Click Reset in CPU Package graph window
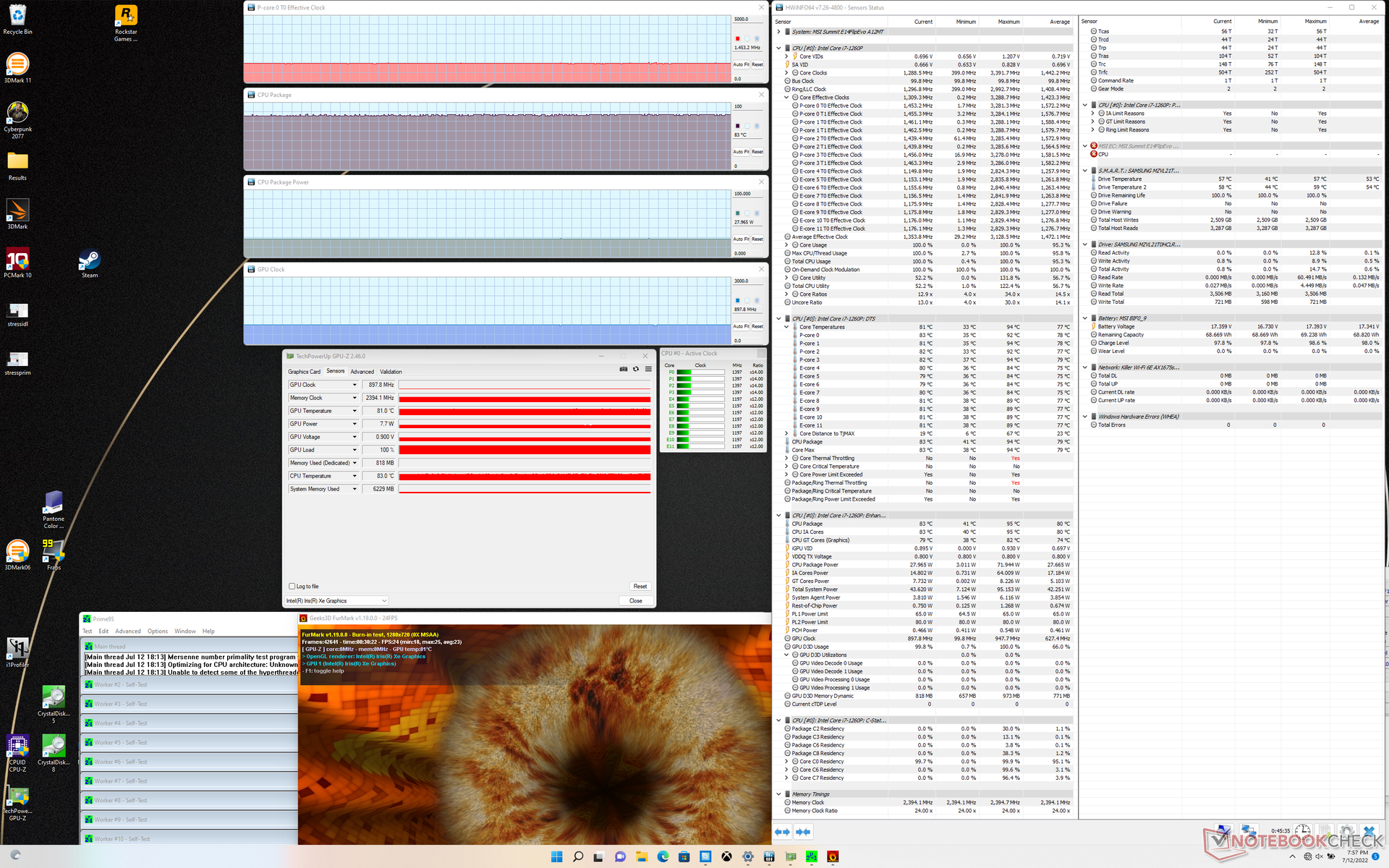Viewport: 1389px width, 868px height. [757, 152]
